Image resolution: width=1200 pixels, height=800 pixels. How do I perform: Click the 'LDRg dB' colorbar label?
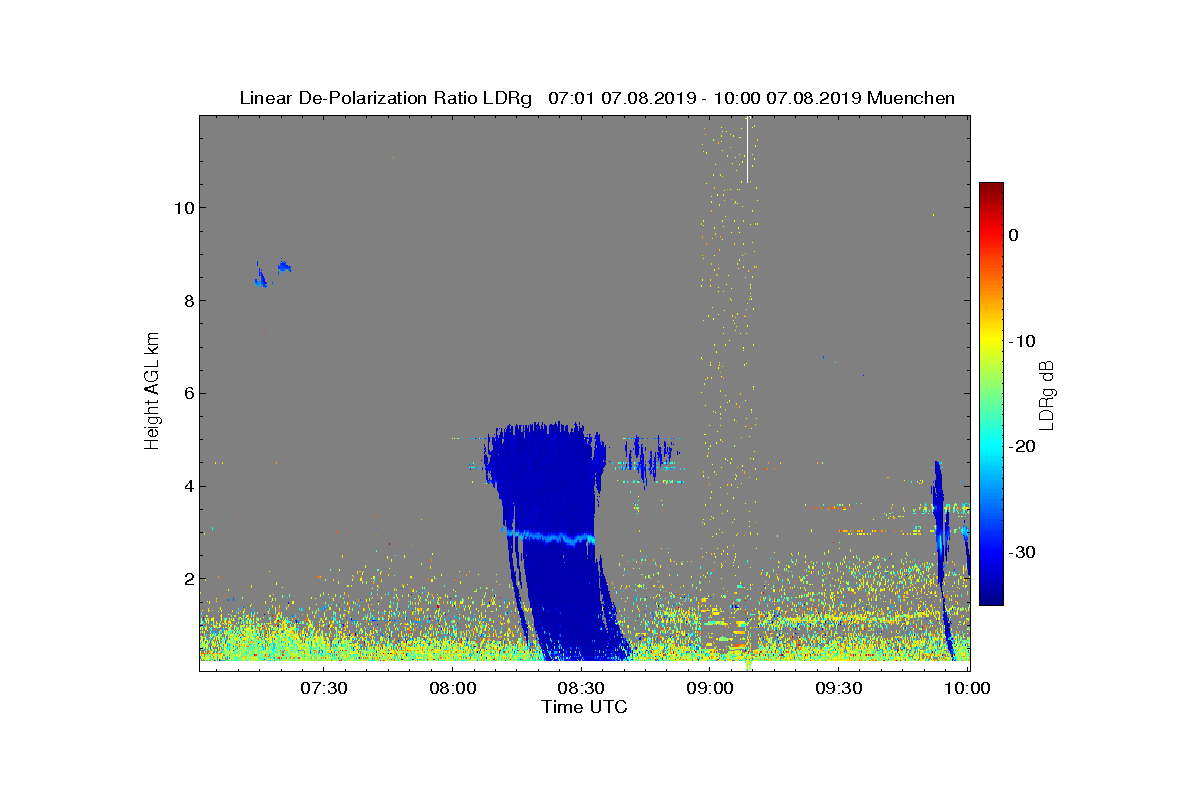point(1047,395)
